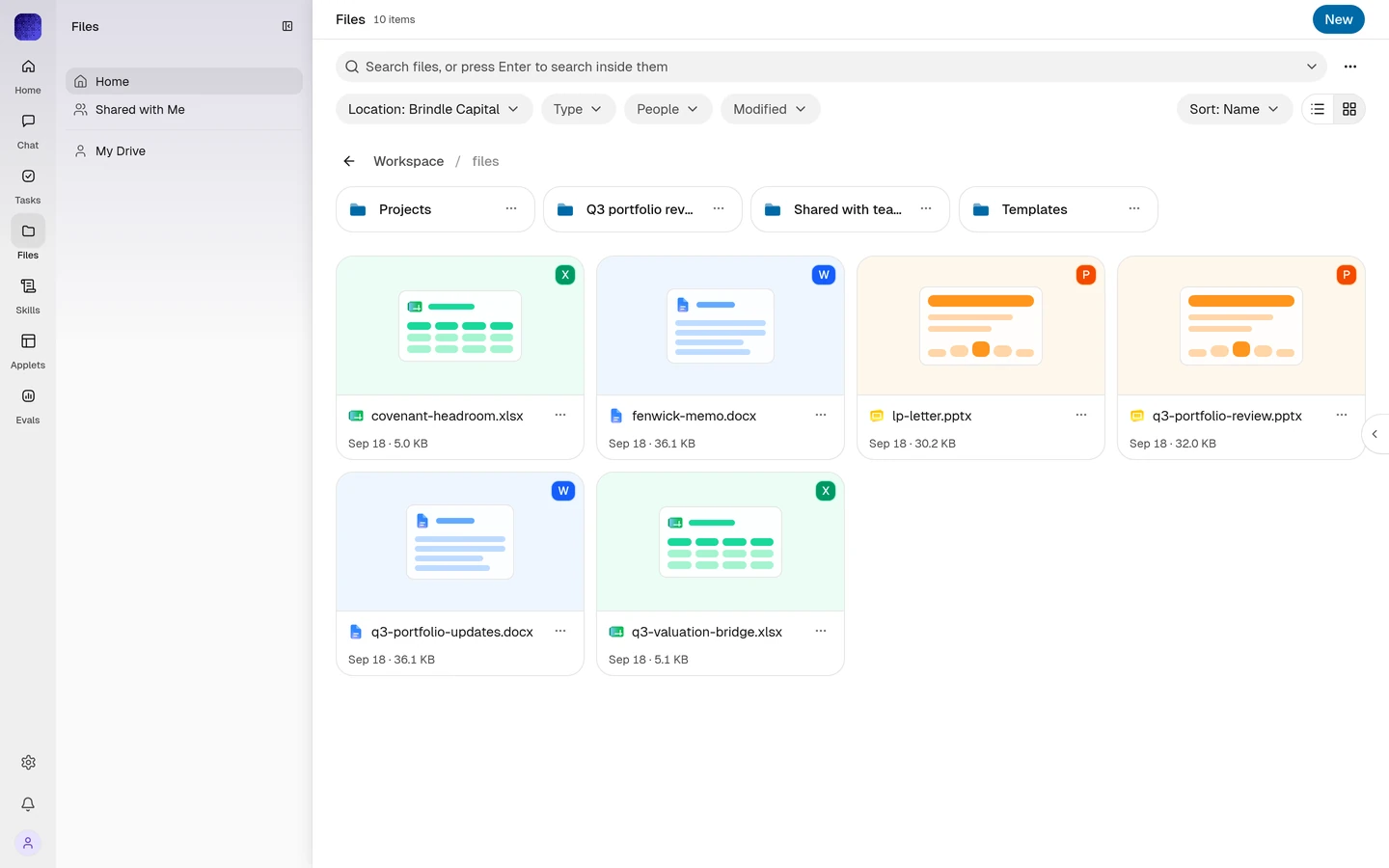1389x868 pixels.
Task: Open q3-portfolio-updates.docx thumbnail preview
Action: coord(460,542)
